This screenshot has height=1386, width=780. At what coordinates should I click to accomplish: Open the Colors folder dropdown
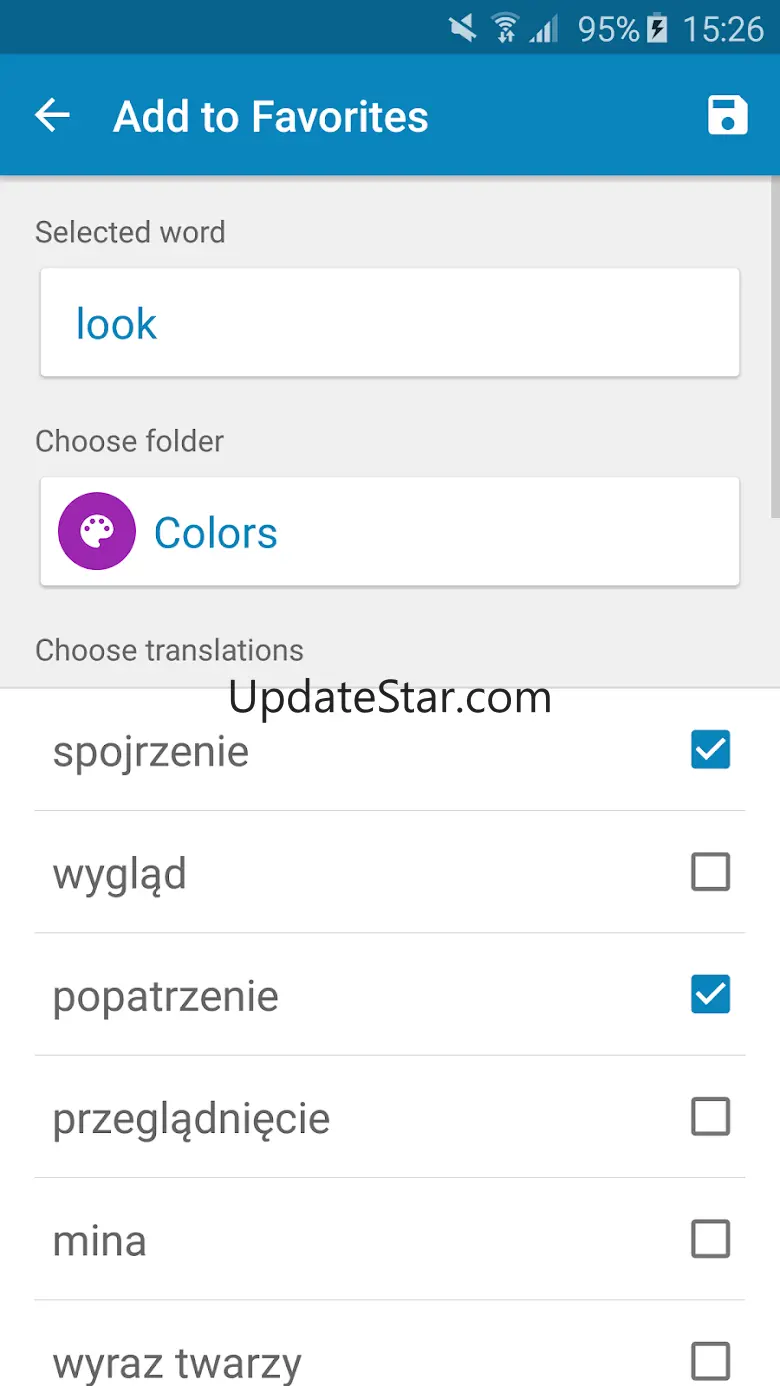coord(390,532)
